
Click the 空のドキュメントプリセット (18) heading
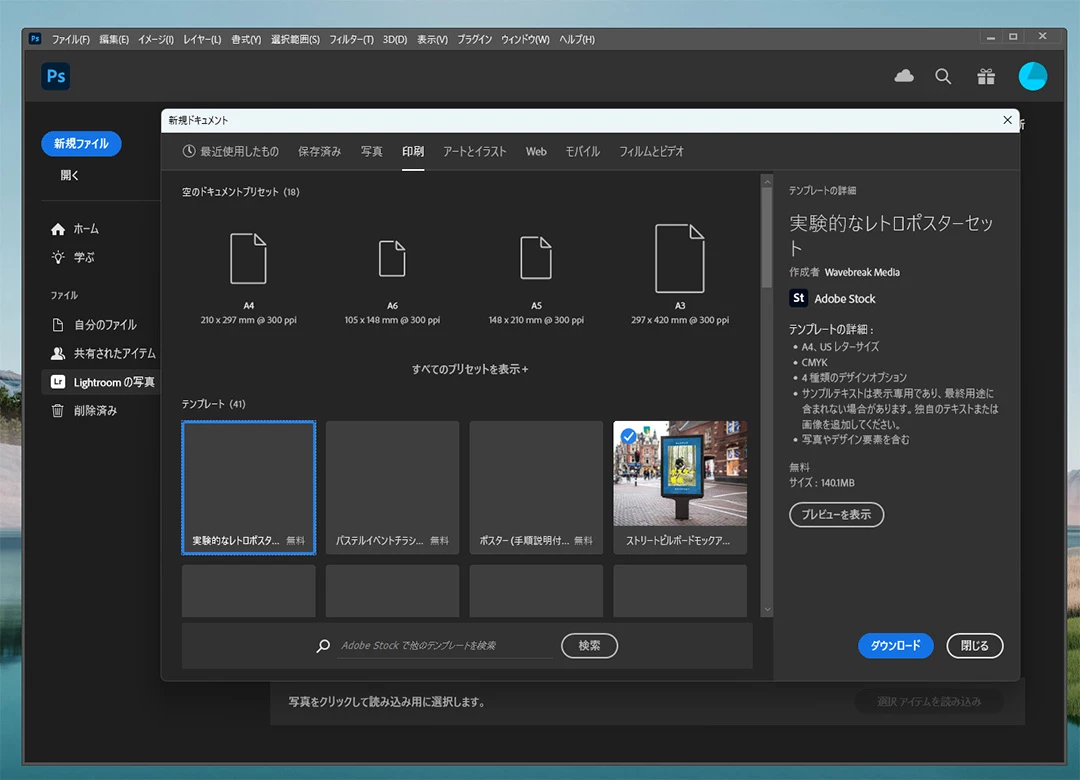(240, 192)
